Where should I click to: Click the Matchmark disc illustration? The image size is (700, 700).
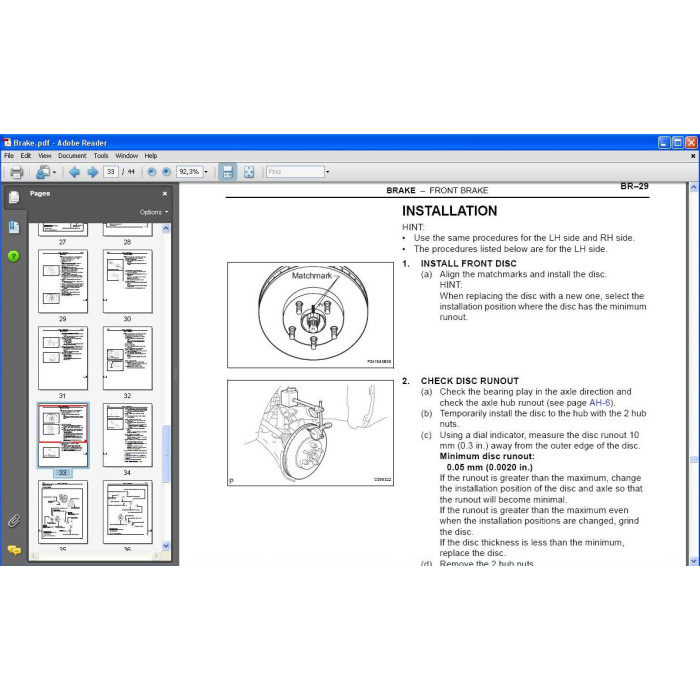(310, 315)
